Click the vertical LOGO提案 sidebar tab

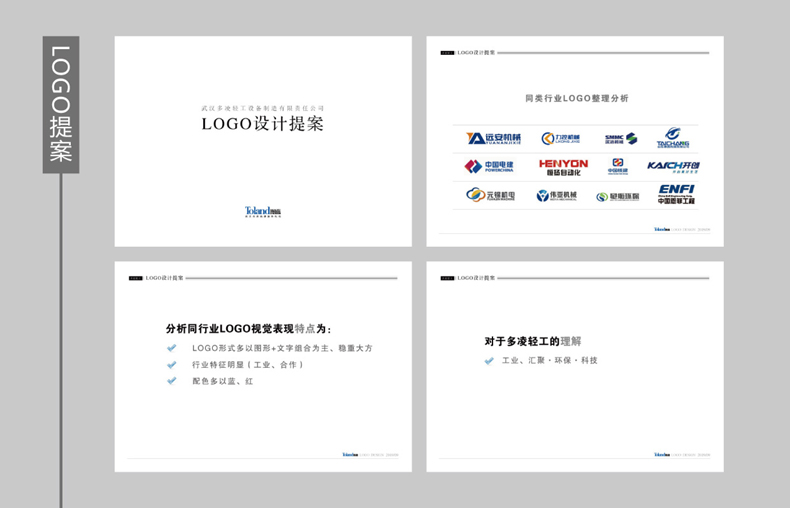tap(61, 104)
